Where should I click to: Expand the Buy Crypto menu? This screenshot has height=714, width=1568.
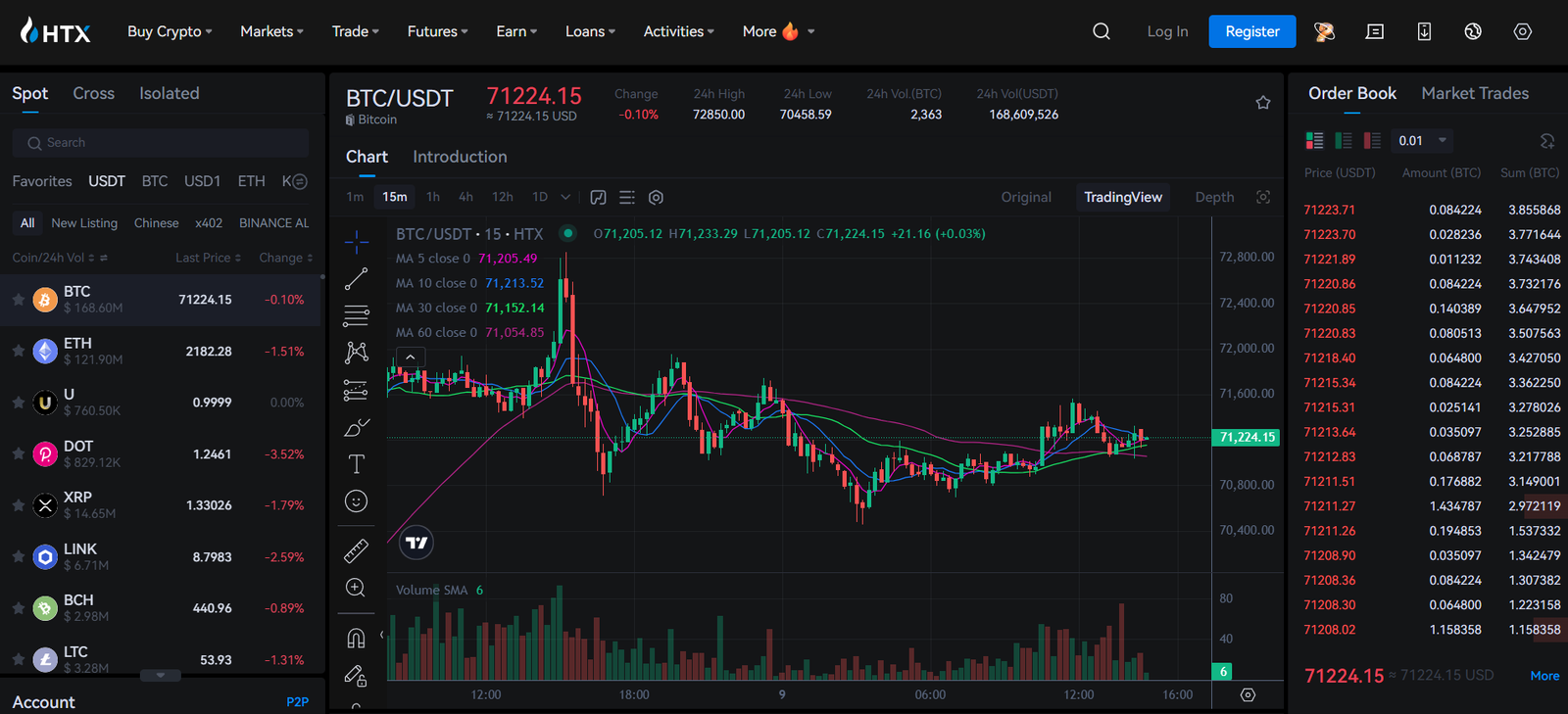click(170, 31)
